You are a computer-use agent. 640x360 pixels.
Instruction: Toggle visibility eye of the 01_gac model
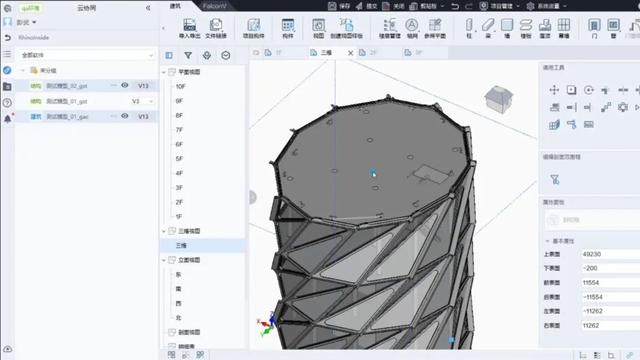tap(124, 116)
